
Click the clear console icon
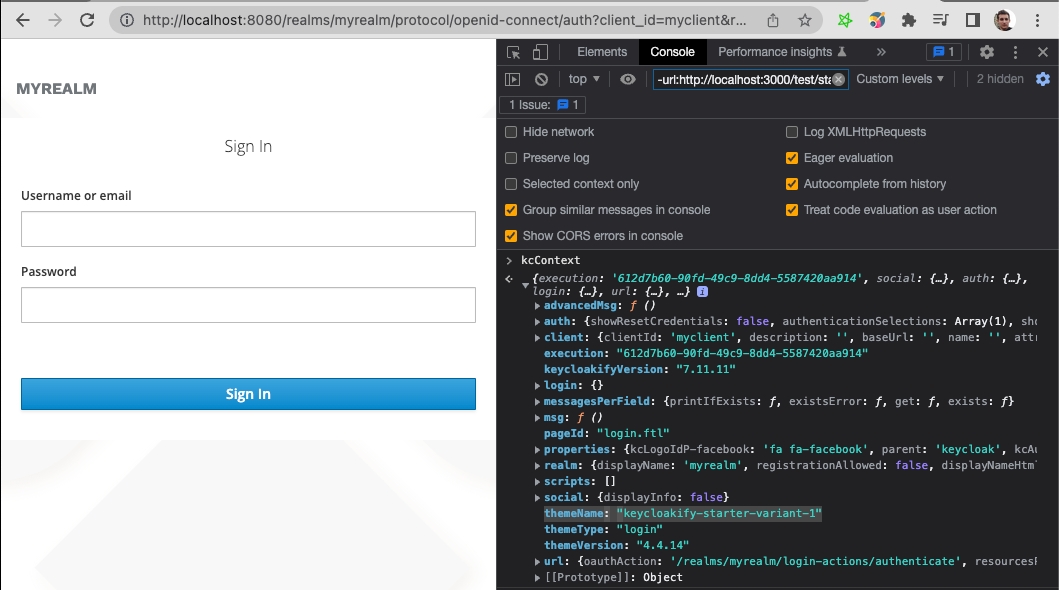click(541, 79)
